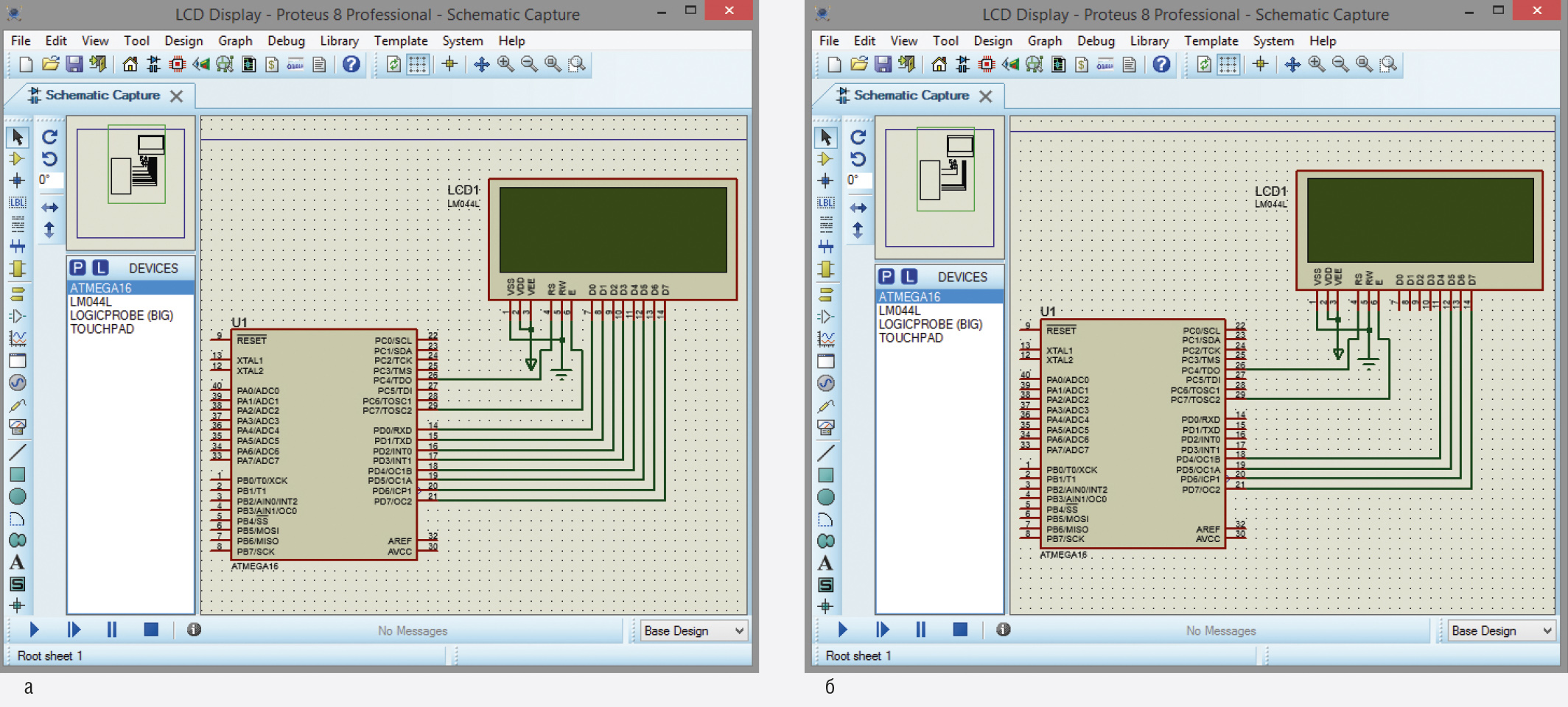This screenshot has height=707, width=1568.
Task: Click L library button in left window
Action: [100, 268]
